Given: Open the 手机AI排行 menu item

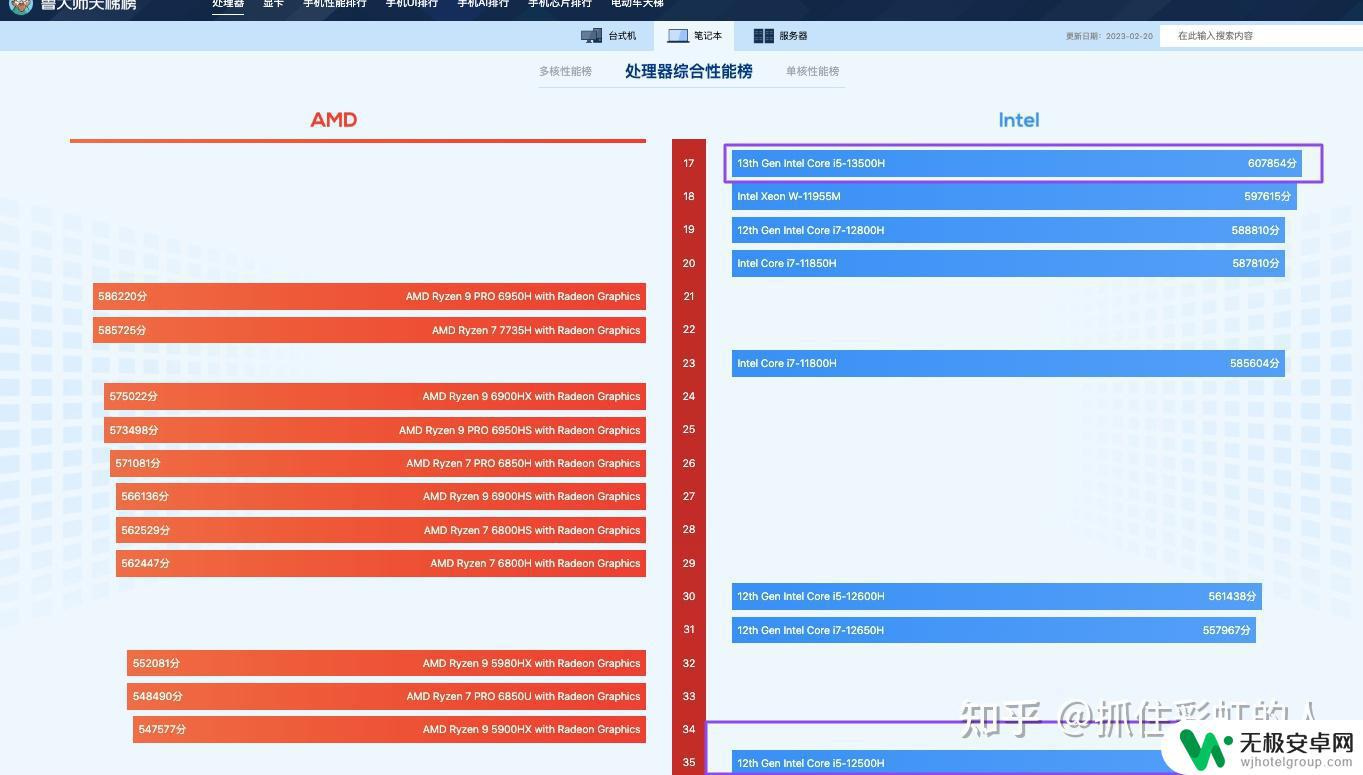Looking at the screenshot, I should [x=483, y=4].
